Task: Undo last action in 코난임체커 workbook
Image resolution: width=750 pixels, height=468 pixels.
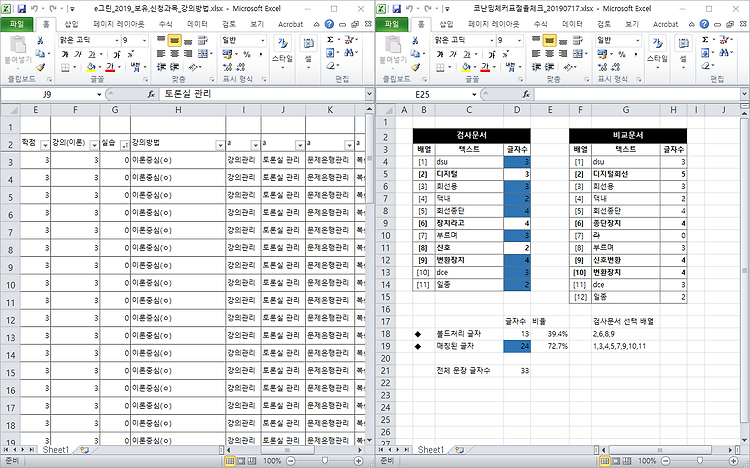Action: click(x=409, y=9)
